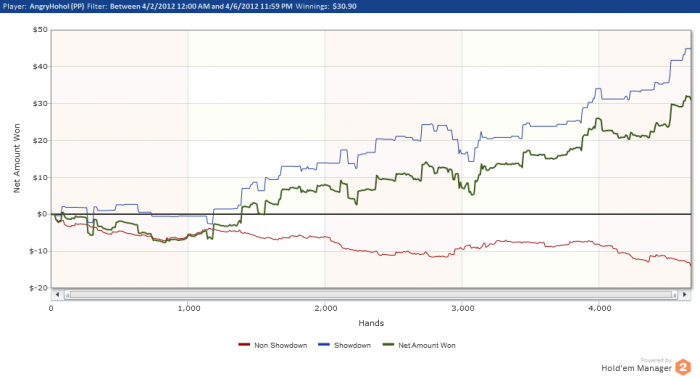This screenshot has height=379, width=700.
Task: Click the $40 y-axis label
Action: [40, 67]
